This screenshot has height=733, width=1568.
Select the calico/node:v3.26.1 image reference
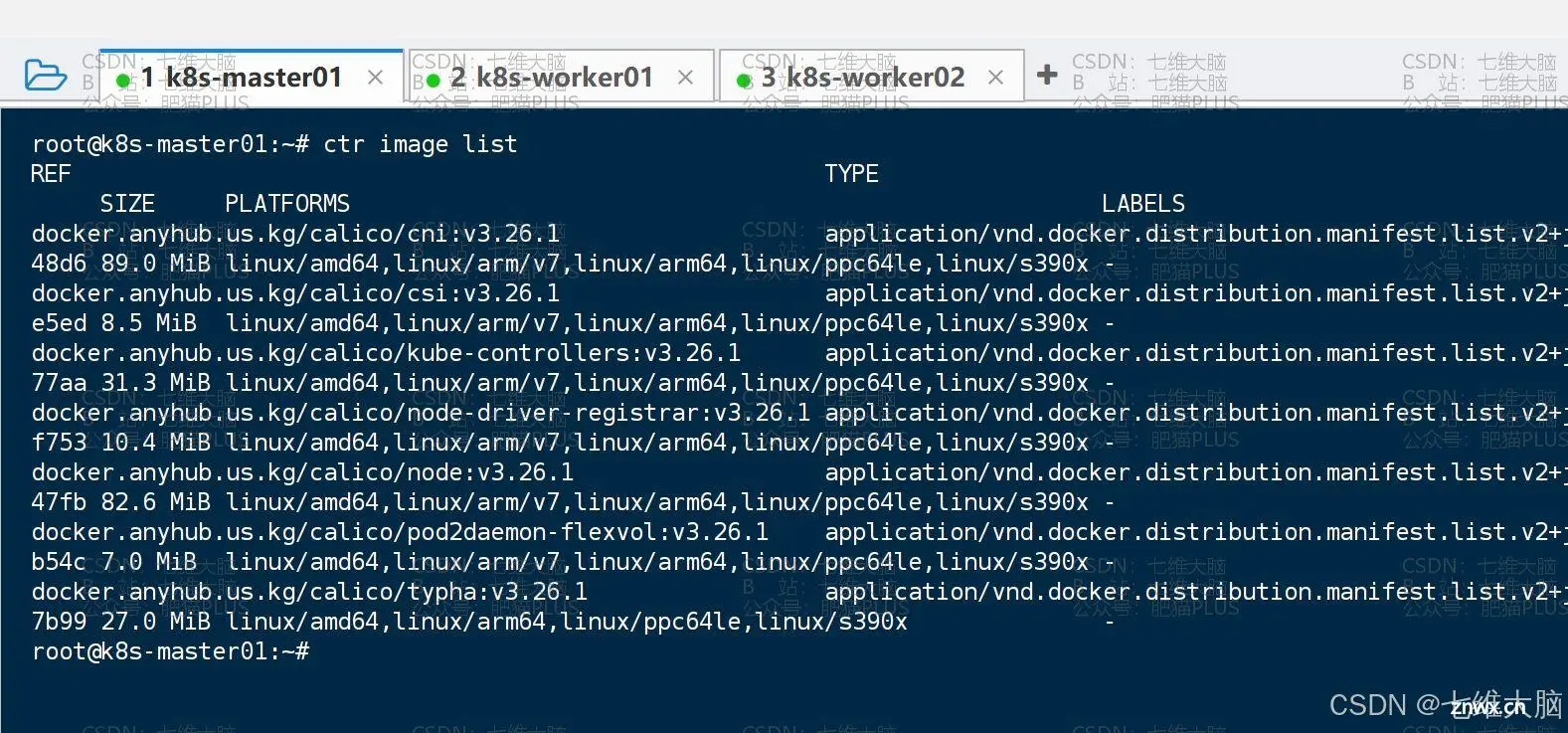pos(302,472)
